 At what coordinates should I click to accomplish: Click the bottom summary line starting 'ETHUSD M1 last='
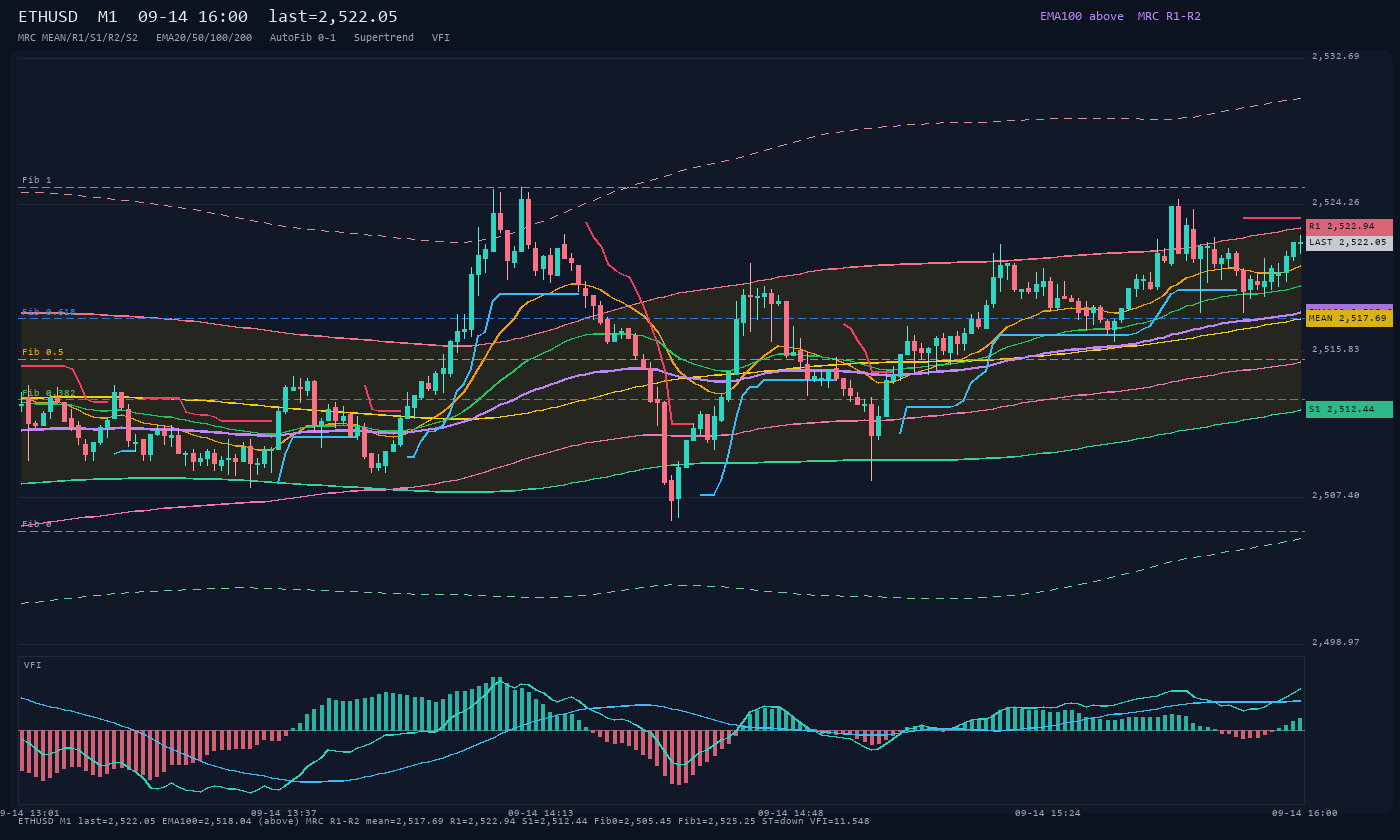[x=444, y=821]
